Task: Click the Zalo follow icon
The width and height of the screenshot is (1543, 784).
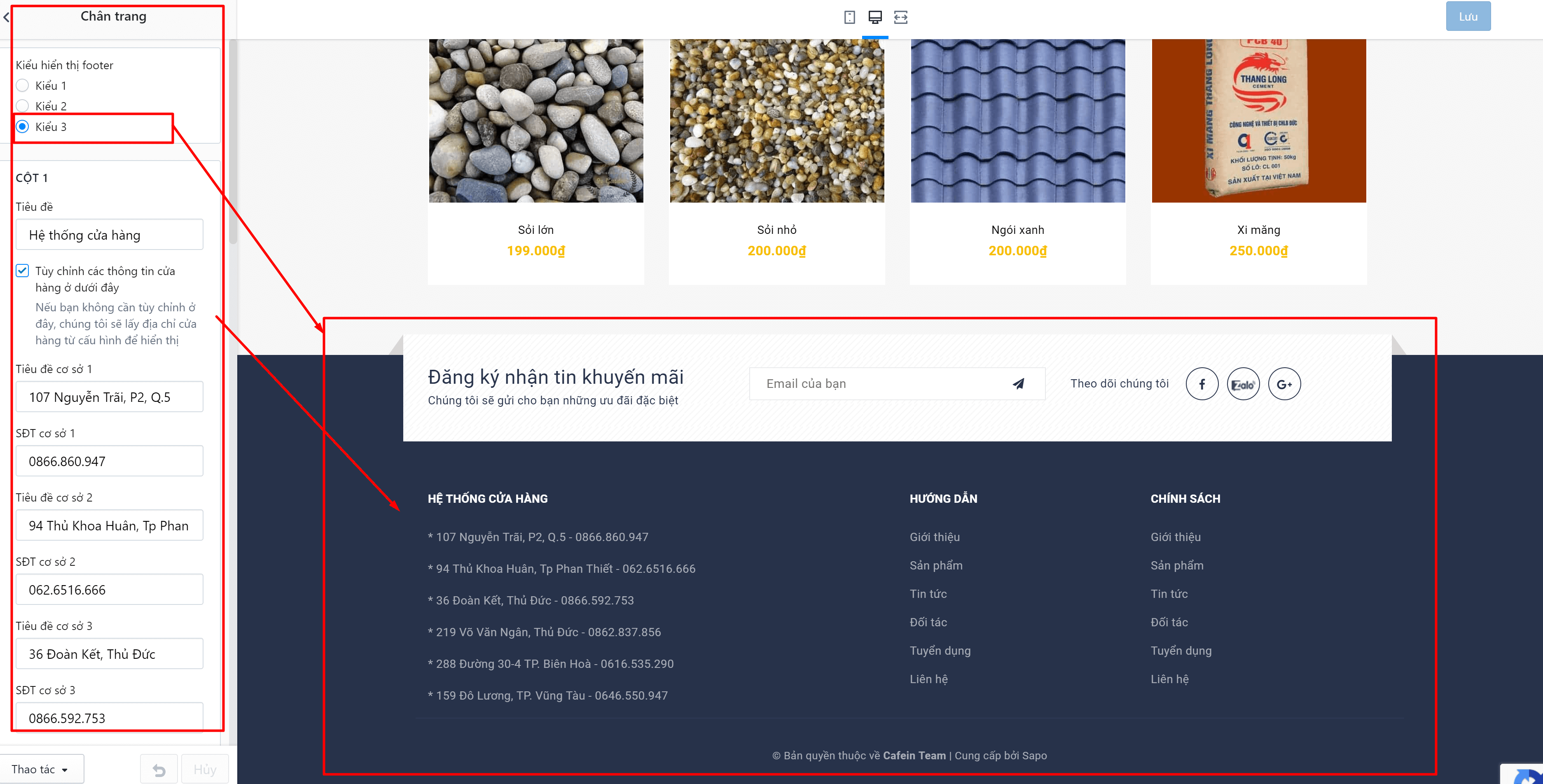Action: [1244, 384]
